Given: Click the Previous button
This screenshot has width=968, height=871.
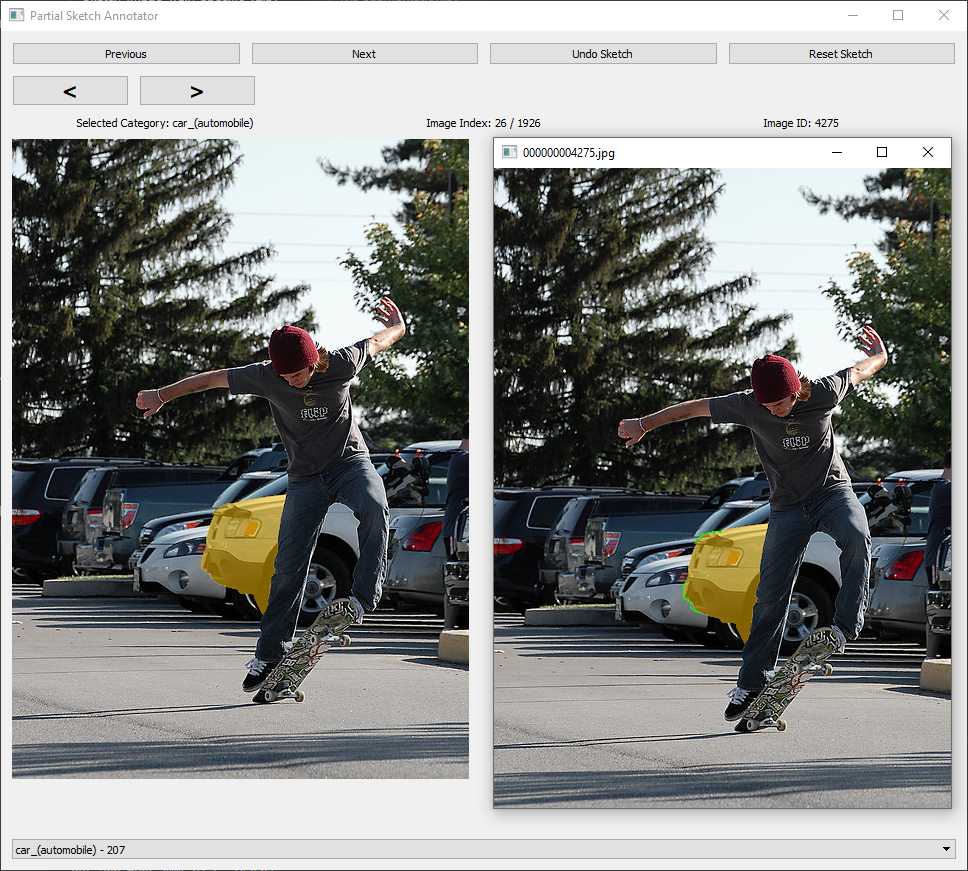Looking at the screenshot, I should [x=126, y=54].
